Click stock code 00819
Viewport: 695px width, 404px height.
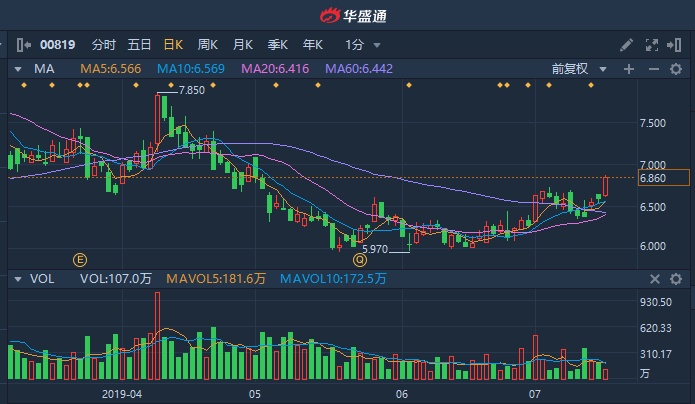pos(58,45)
